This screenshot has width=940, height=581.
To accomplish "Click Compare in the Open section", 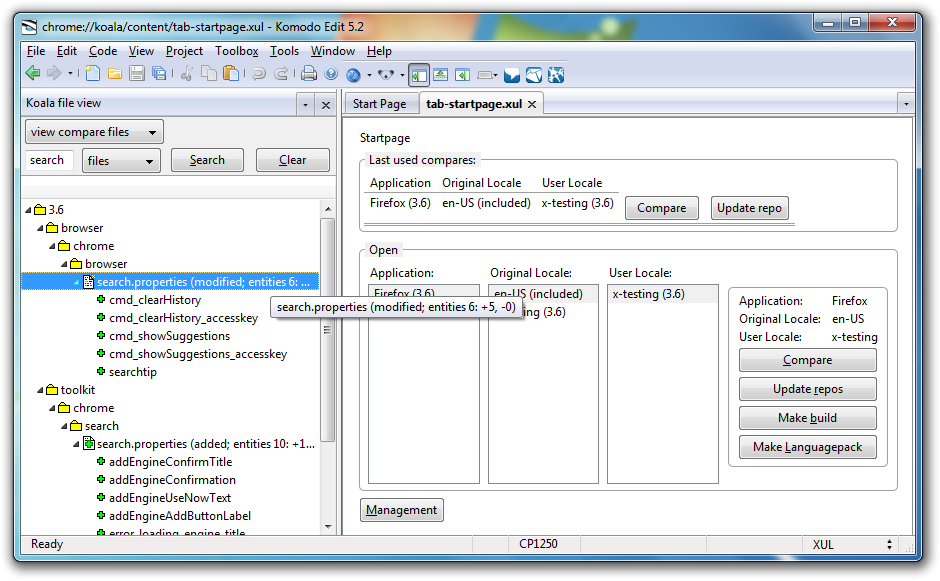I will 808,360.
